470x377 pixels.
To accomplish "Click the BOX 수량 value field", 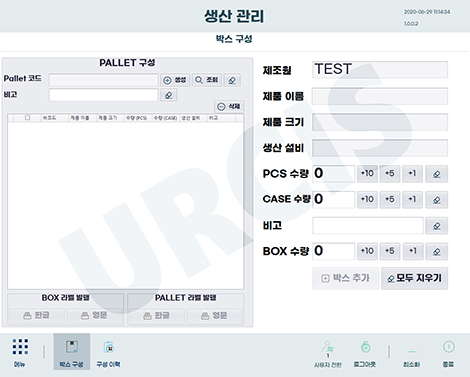I will pos(334,251).
